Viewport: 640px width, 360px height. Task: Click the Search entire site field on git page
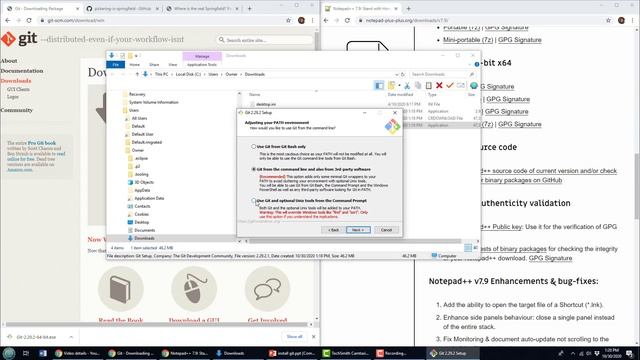[265, 40]
